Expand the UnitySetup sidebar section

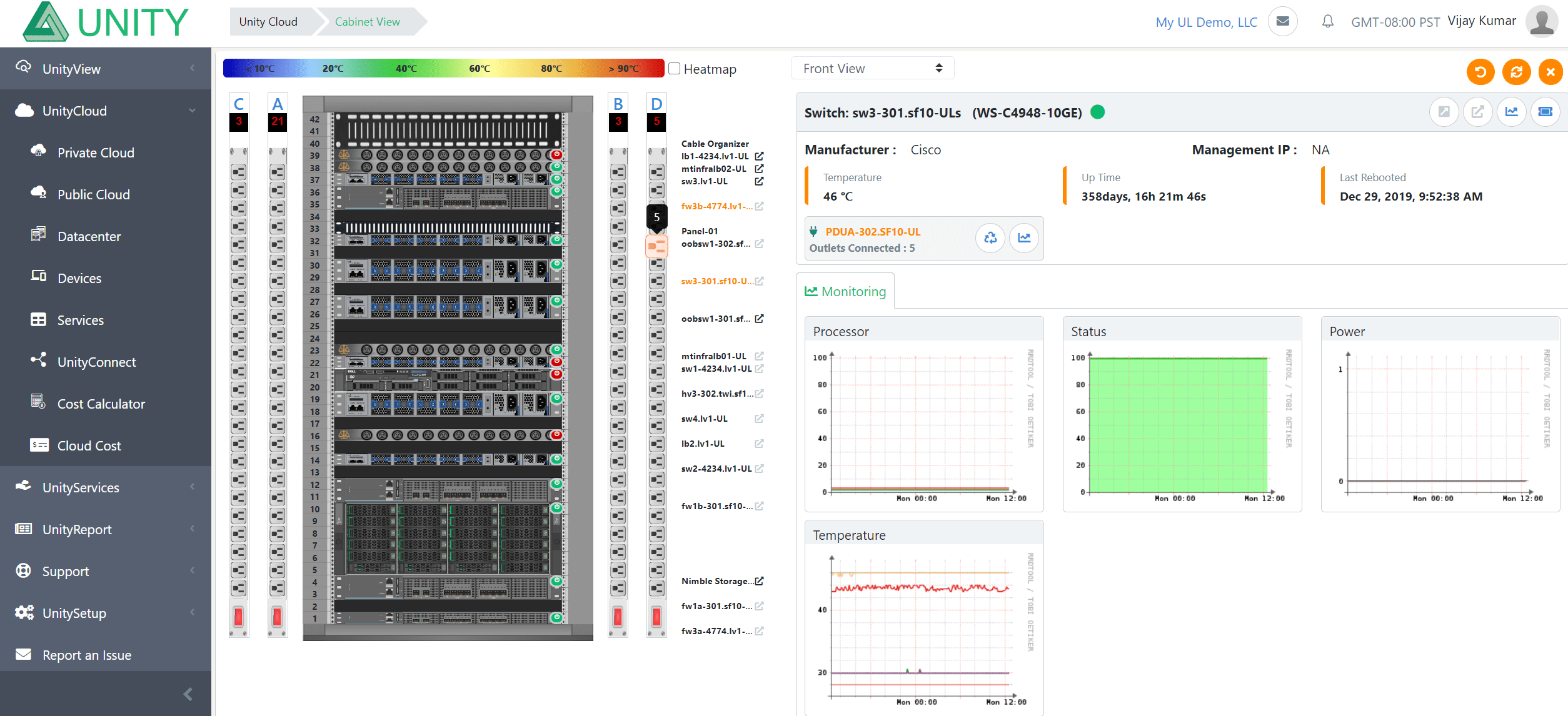click(106, 613)
